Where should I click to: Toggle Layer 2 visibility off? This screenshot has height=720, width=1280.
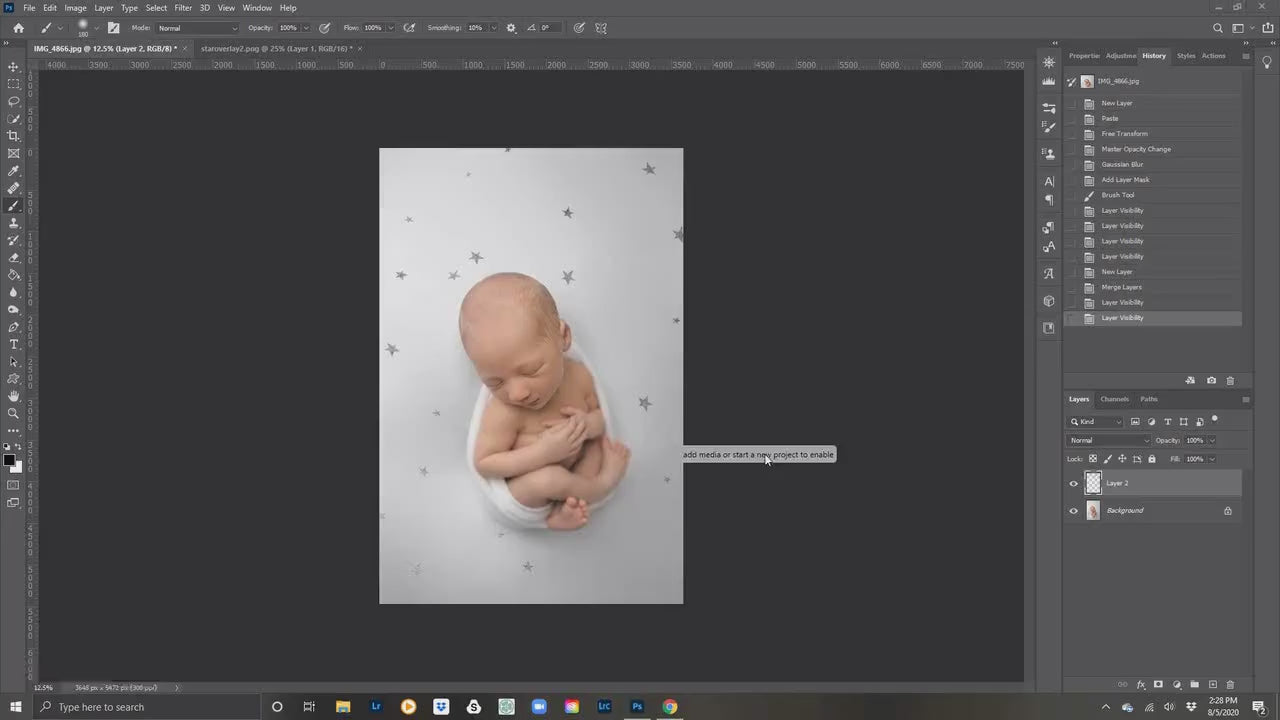[x=1073, y=483]
